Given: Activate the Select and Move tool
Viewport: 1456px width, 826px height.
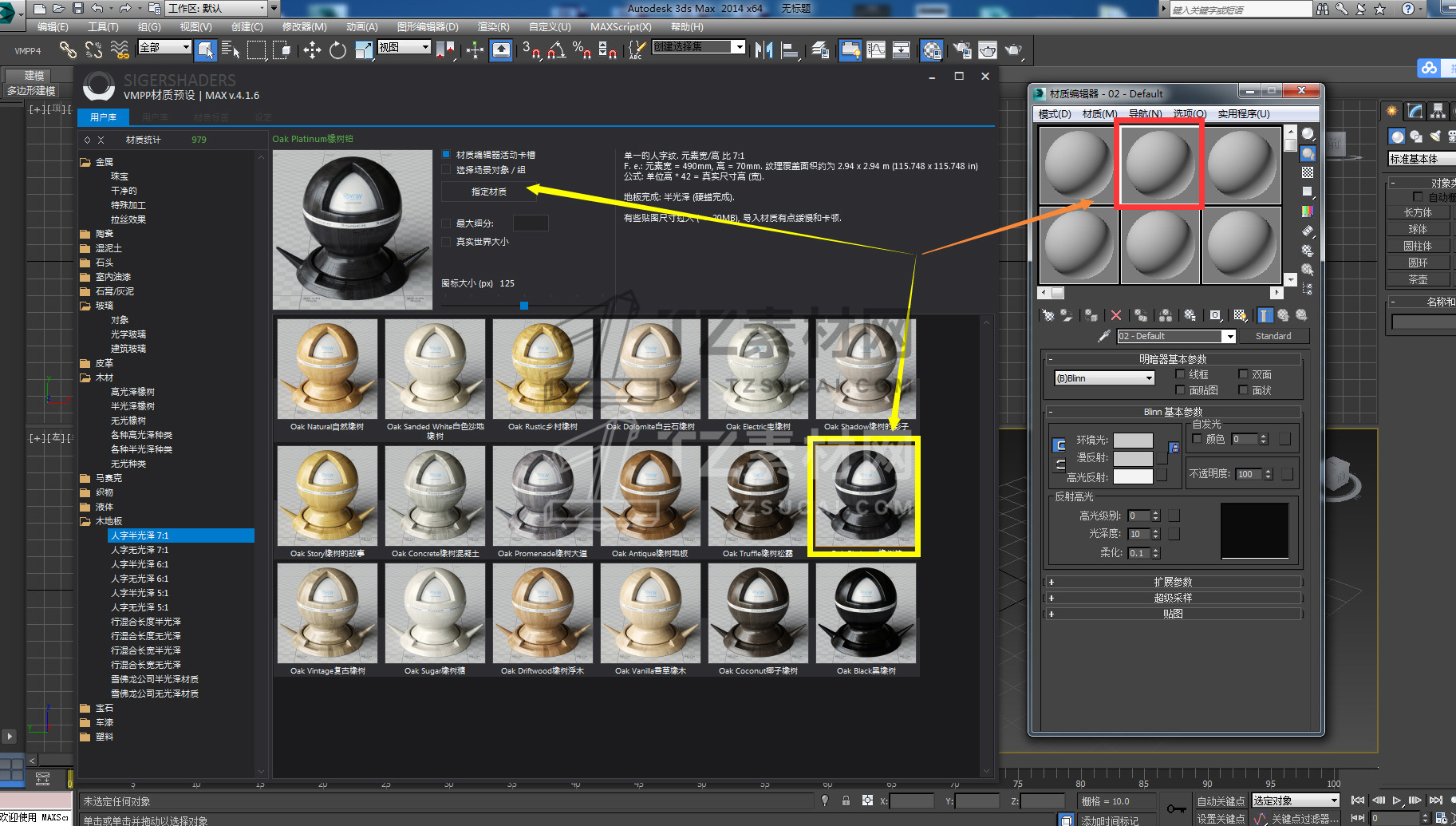Looking at the screenshot, I should [x=312, y=50].
